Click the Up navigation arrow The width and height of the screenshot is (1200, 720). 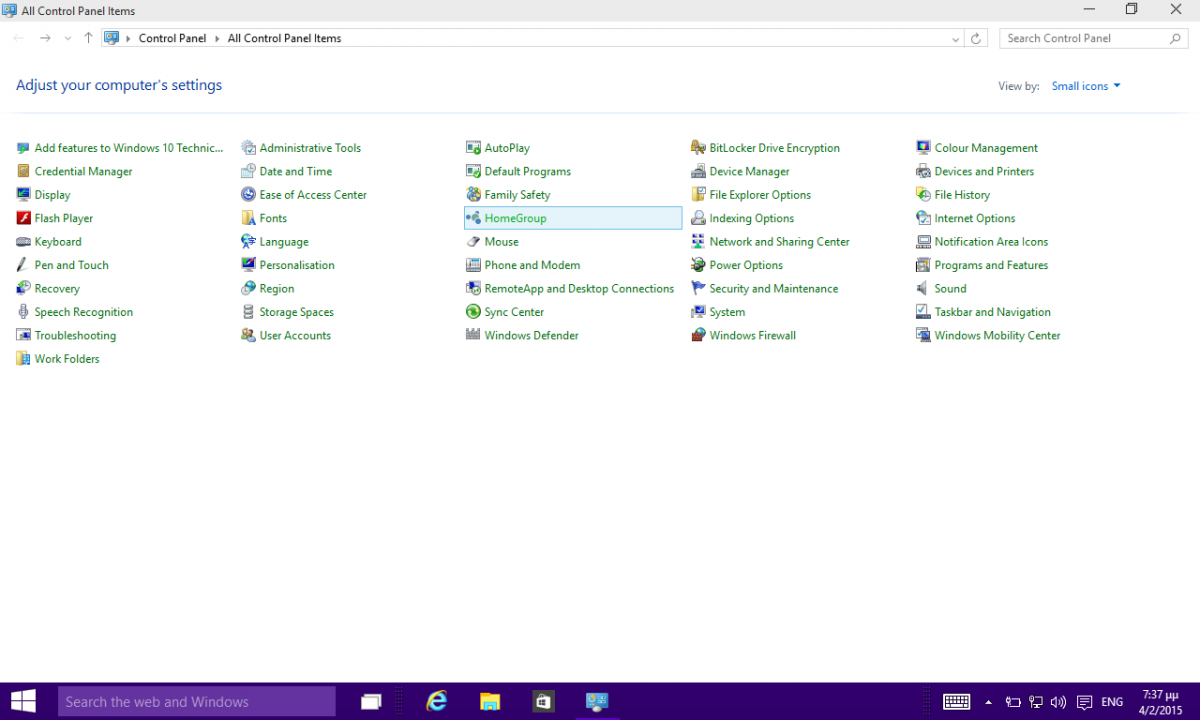tap(88, 38)
